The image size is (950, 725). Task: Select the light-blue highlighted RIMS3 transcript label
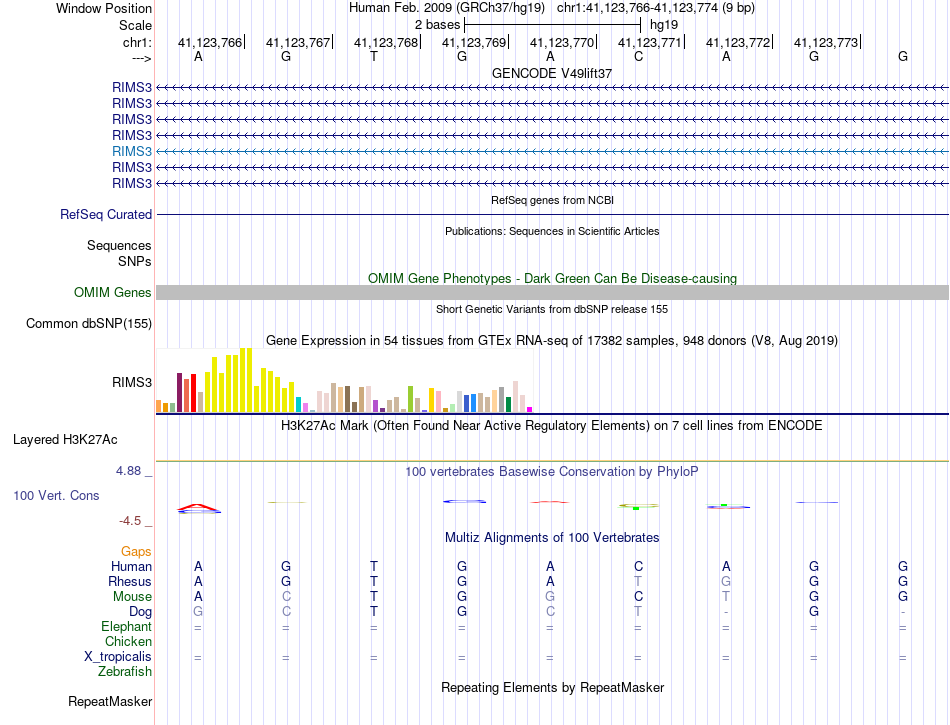[132, 151]
